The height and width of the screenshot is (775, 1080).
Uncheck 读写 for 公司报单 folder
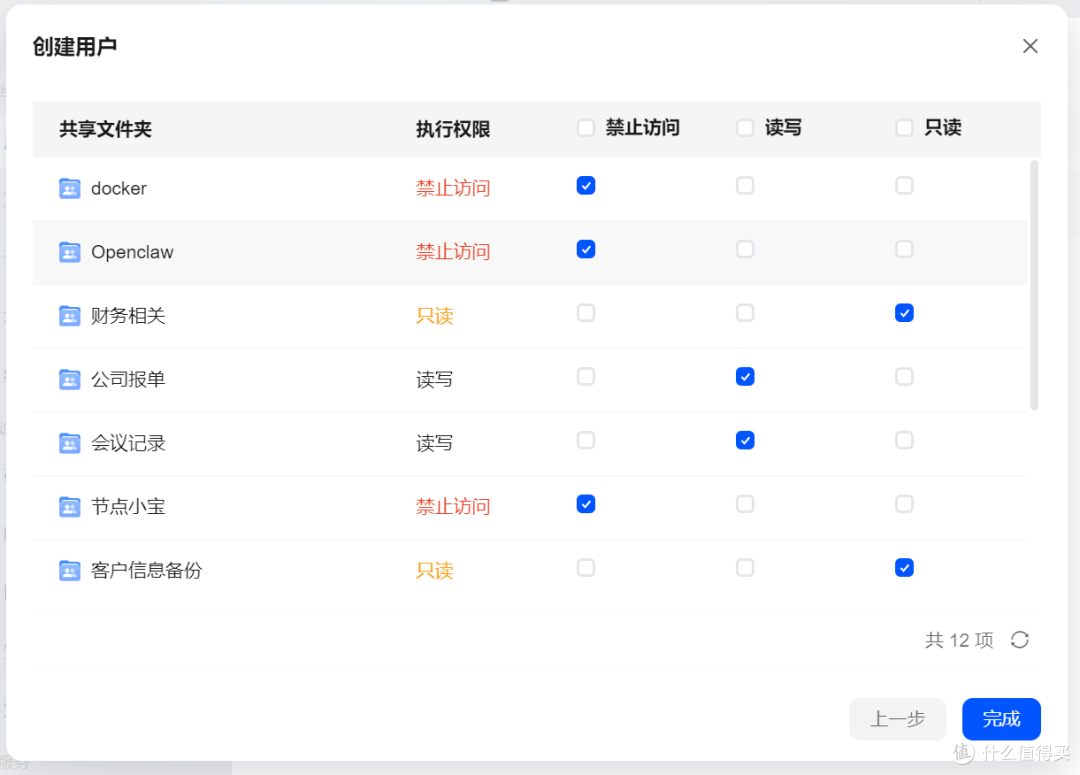[745, 377]
